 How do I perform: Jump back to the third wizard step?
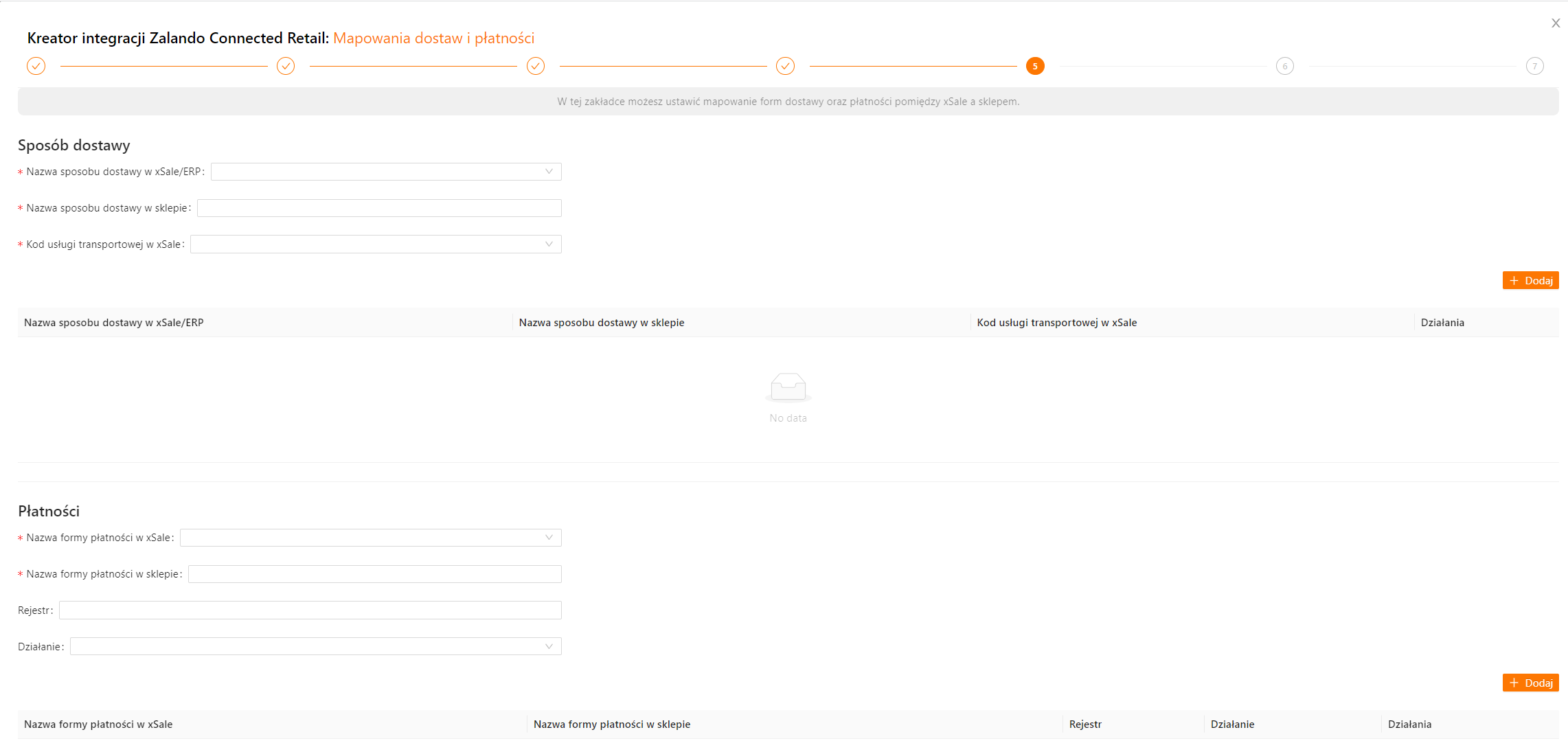click(536, 66)
